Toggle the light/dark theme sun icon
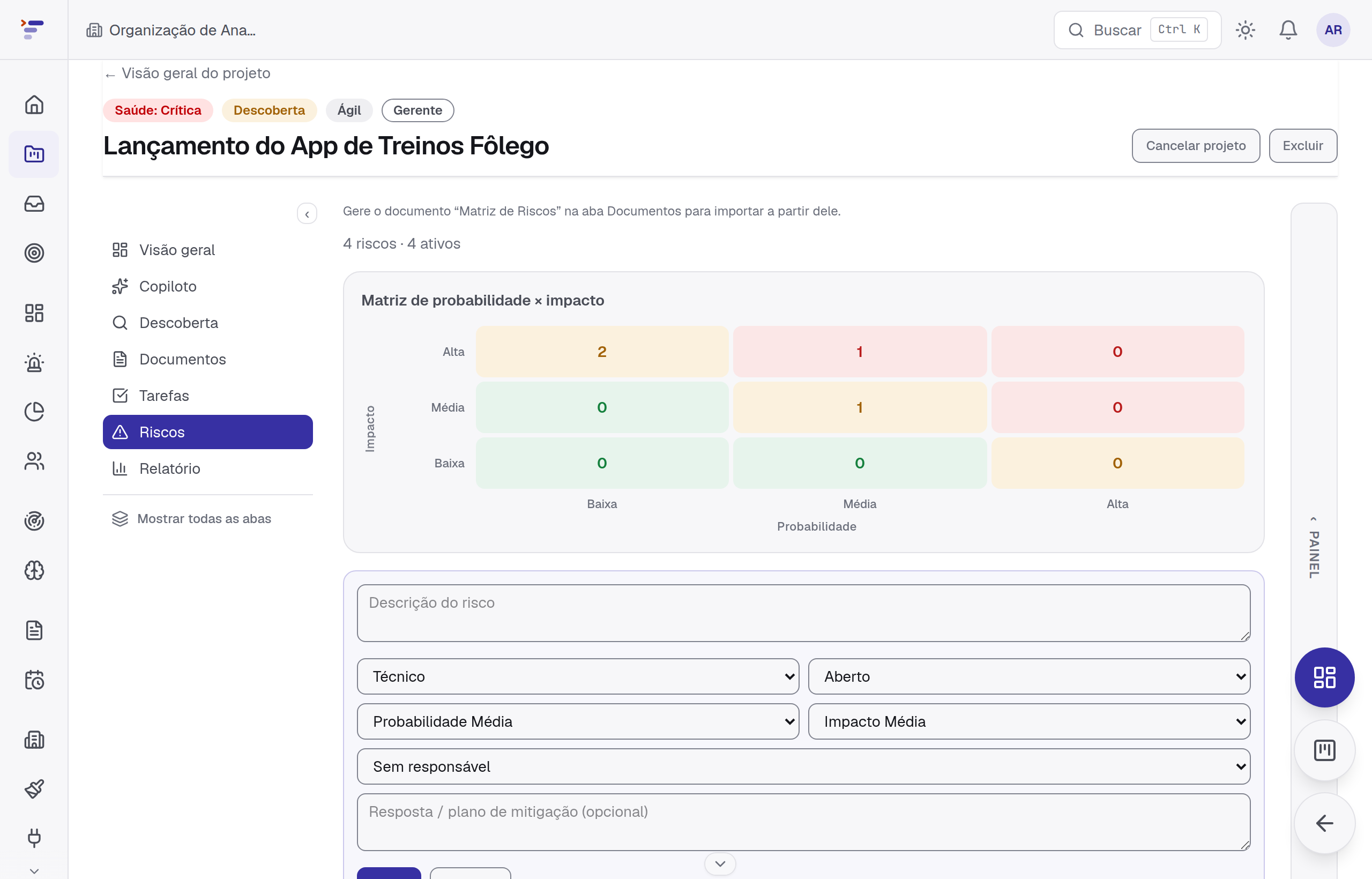The image size is (1372, 879). [1246, 29]
